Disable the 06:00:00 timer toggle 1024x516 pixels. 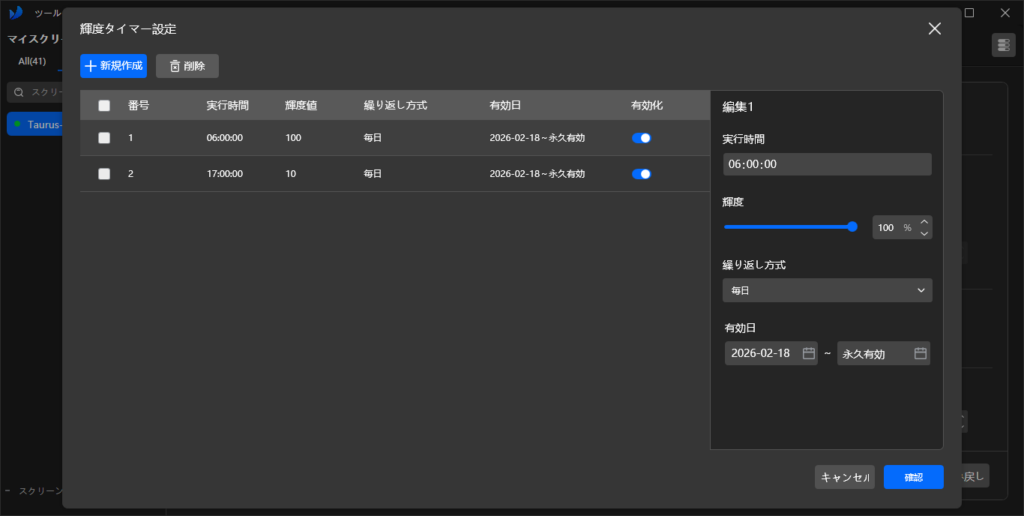641,138
